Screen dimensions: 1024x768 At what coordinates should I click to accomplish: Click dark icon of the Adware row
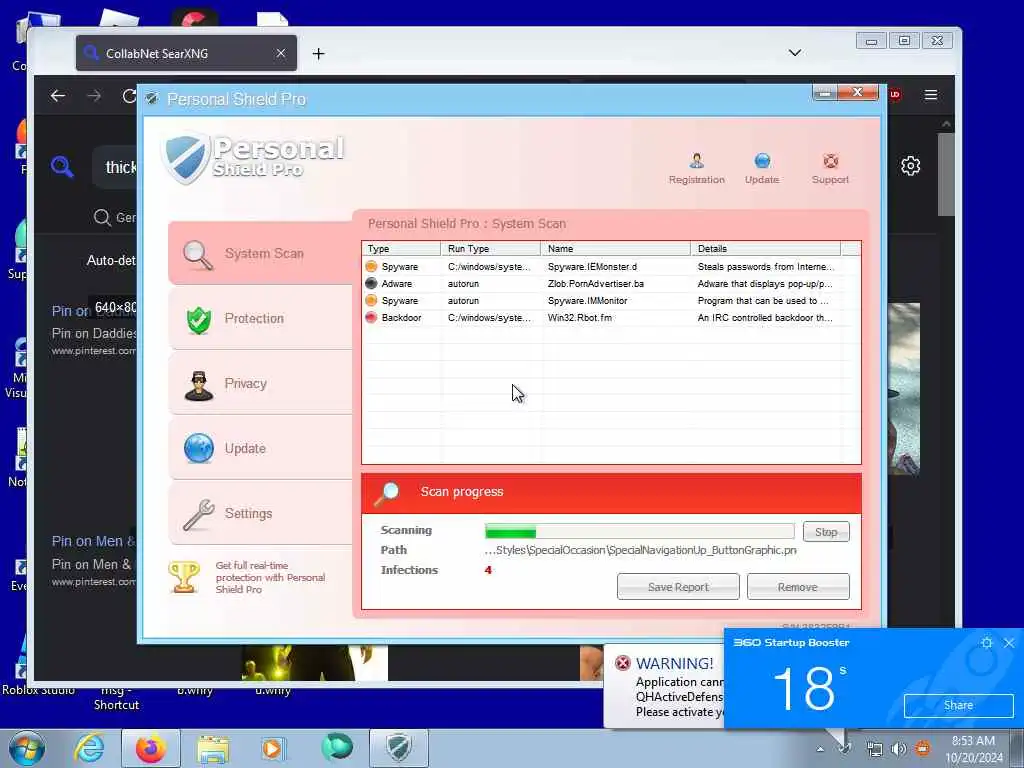[x=371, y=283]
